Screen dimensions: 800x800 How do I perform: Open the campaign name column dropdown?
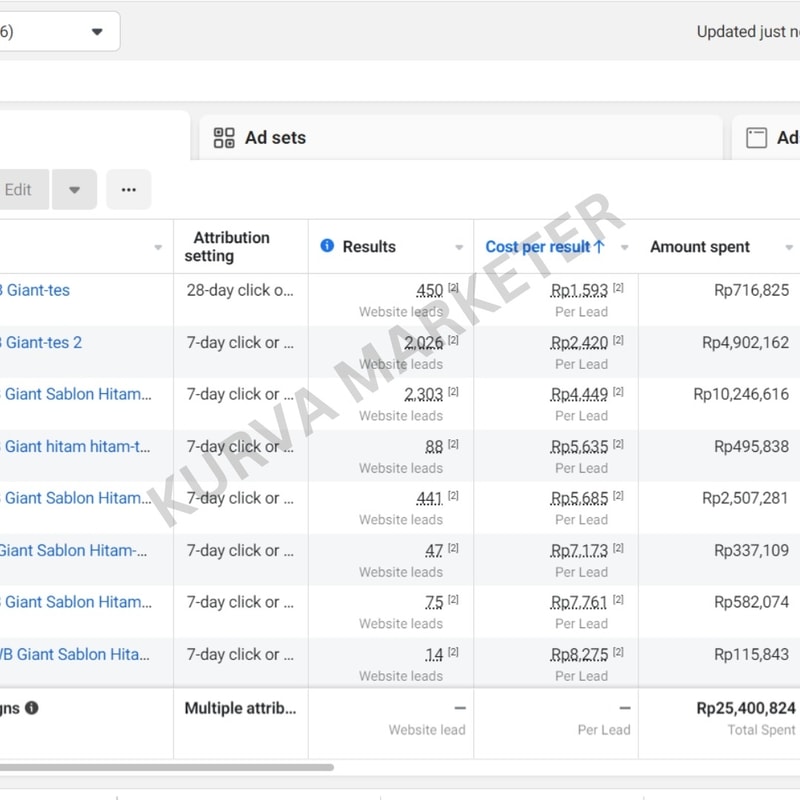pyautogui.click(x=158, y=247)
